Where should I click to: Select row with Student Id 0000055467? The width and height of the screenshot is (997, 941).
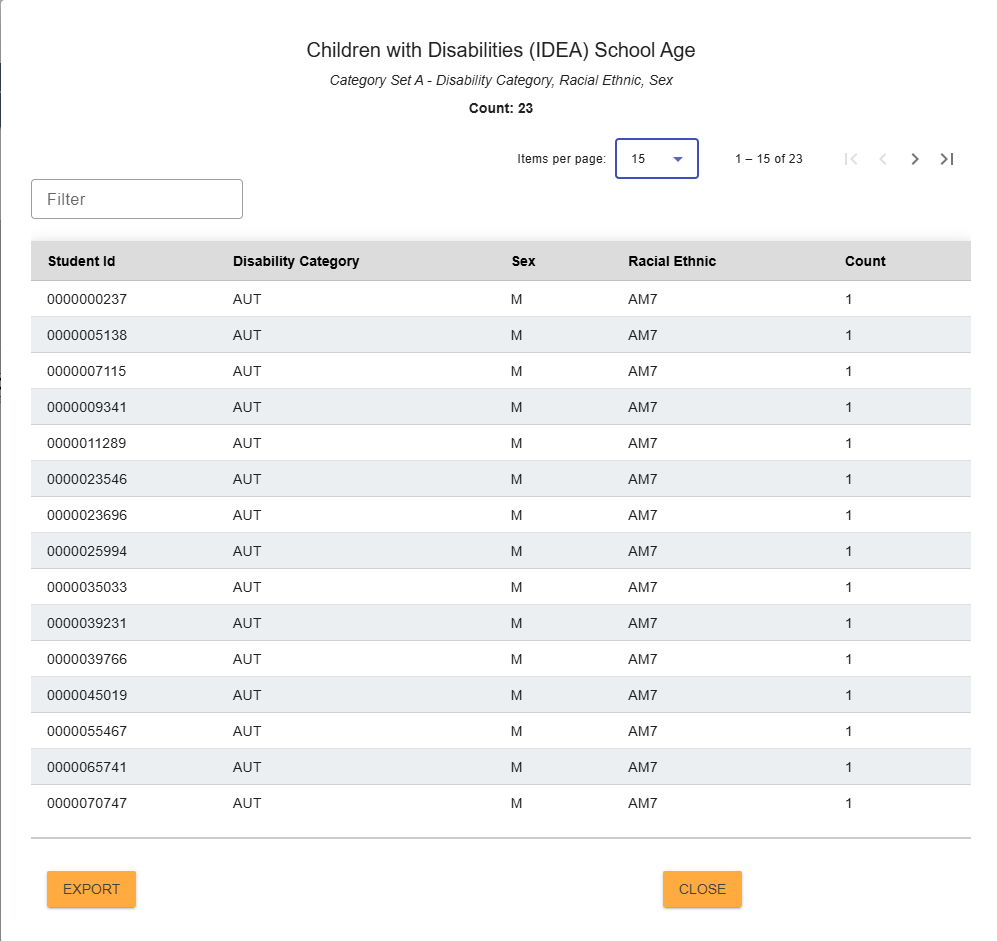click(x=87, y=731)
